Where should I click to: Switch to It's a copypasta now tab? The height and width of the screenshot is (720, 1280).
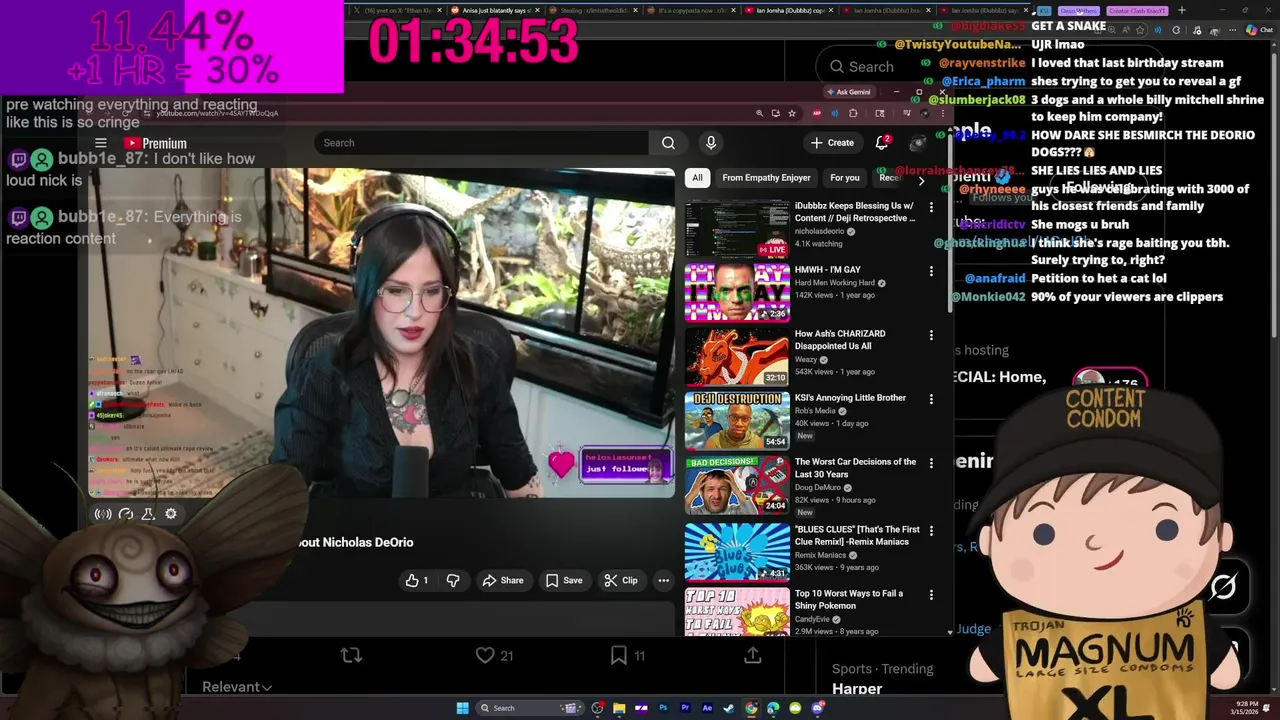coord(689,10)
